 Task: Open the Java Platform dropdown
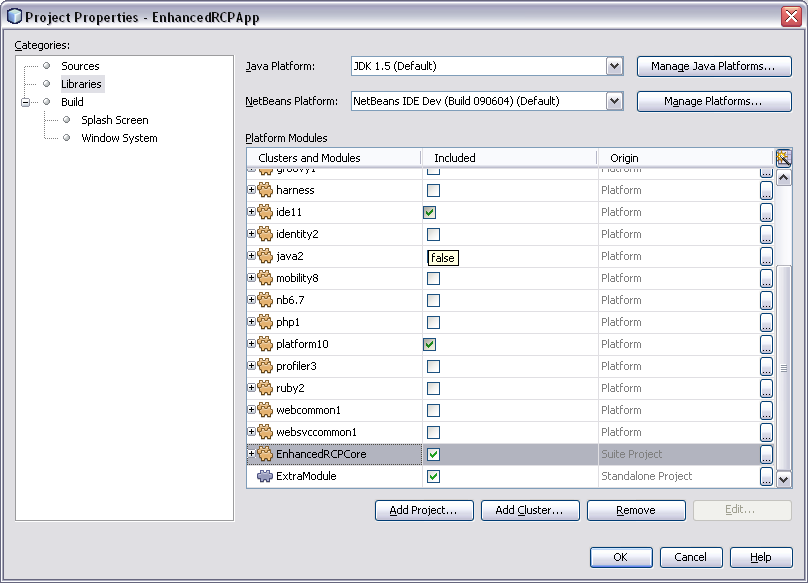coord(614,67)
